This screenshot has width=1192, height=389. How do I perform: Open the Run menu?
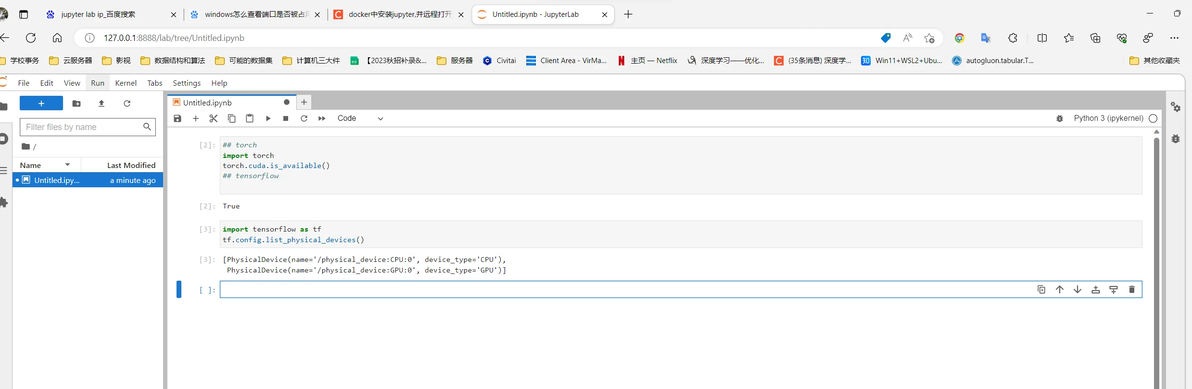coord(97,83)
